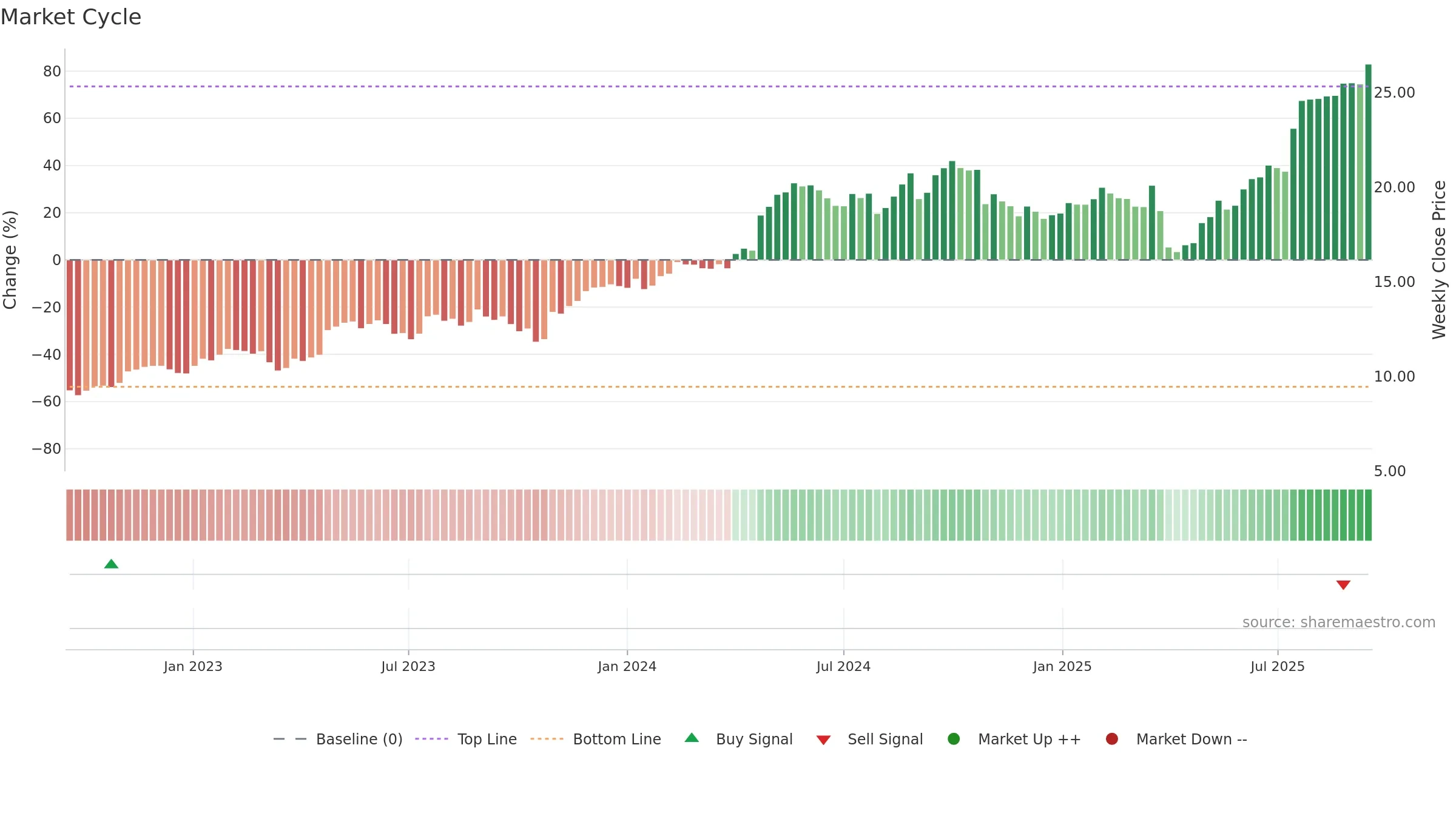The height and width of the screenshot is (819, 1456).
Task: Click the Jul 2025 axis label
Action: coord(1278,667)
